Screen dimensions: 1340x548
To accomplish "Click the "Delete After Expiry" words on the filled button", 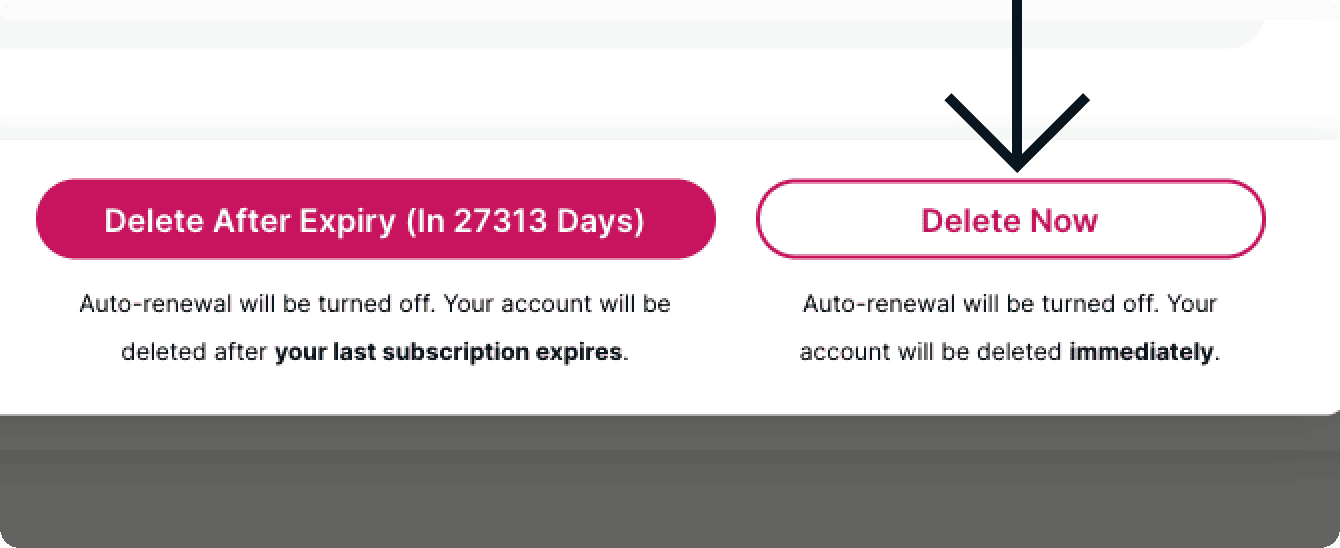I will [250, 220].
